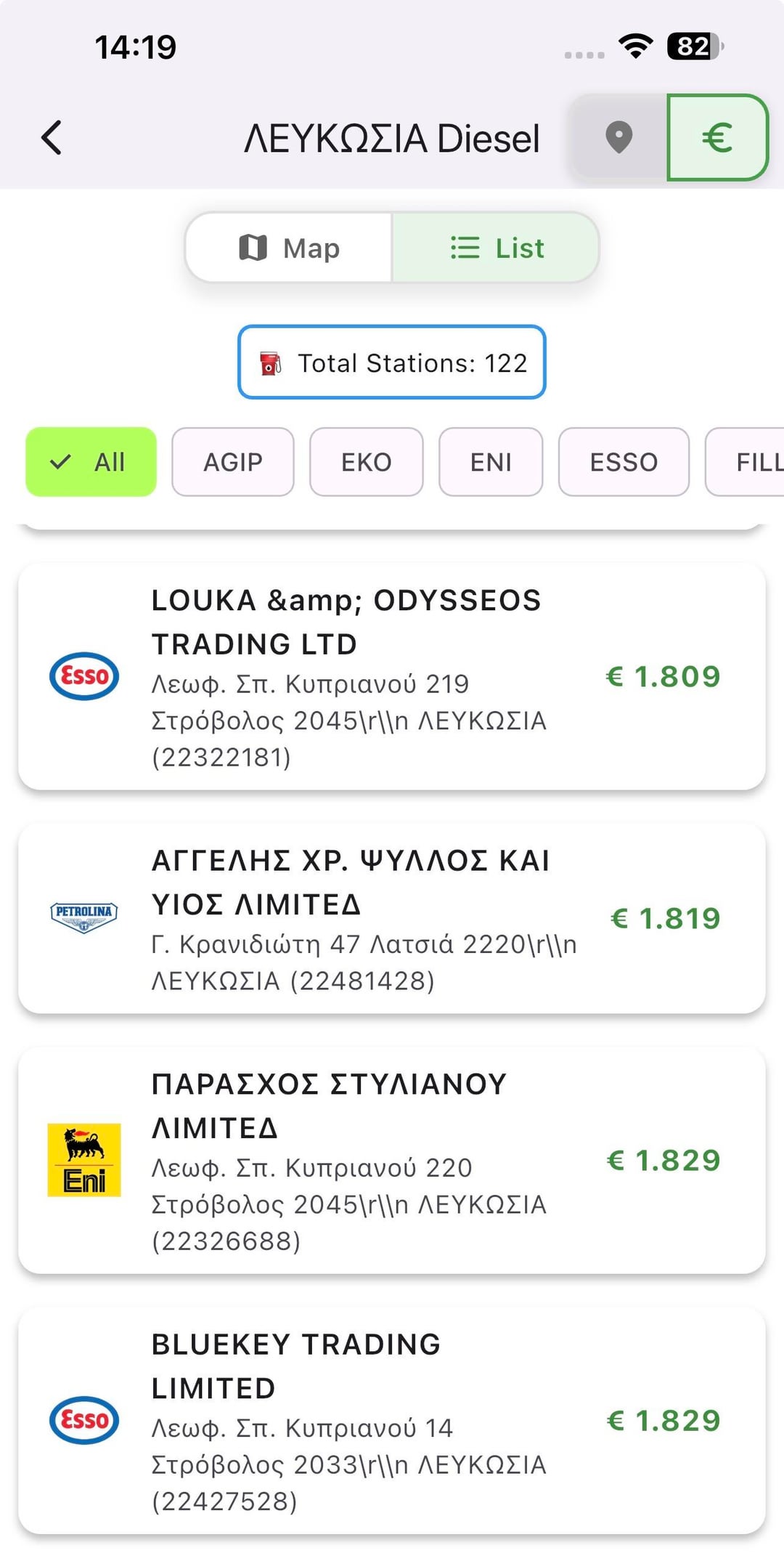Filter stations by AGIP brand

[x=232, y=462]
